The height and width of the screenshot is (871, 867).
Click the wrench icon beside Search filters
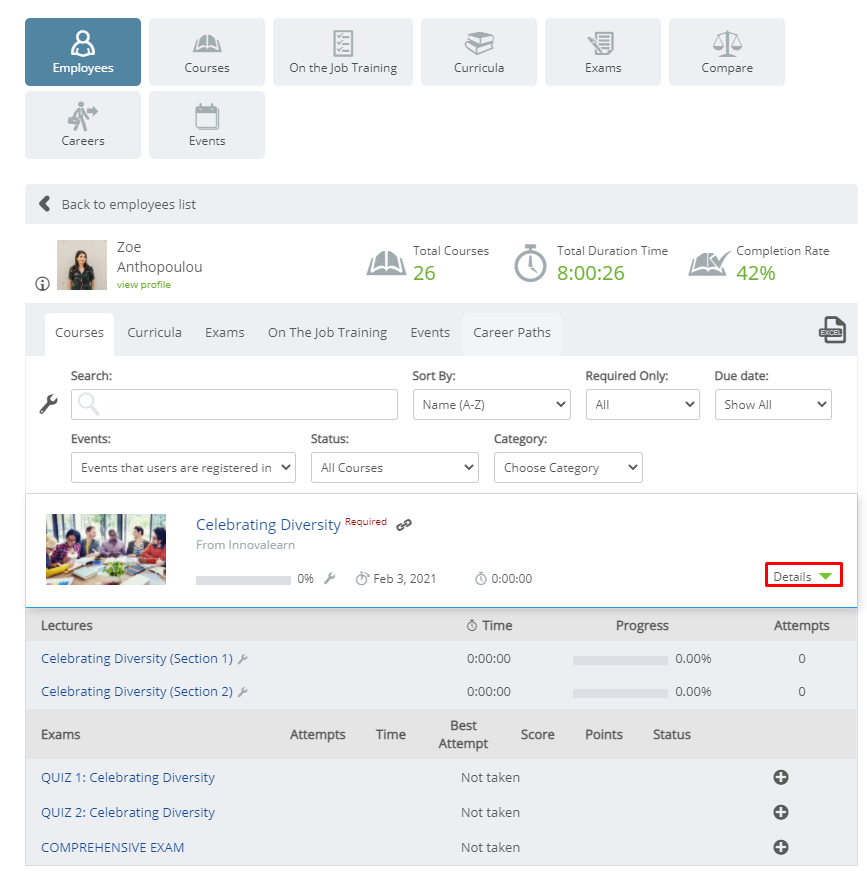click(x=48, y=404)
